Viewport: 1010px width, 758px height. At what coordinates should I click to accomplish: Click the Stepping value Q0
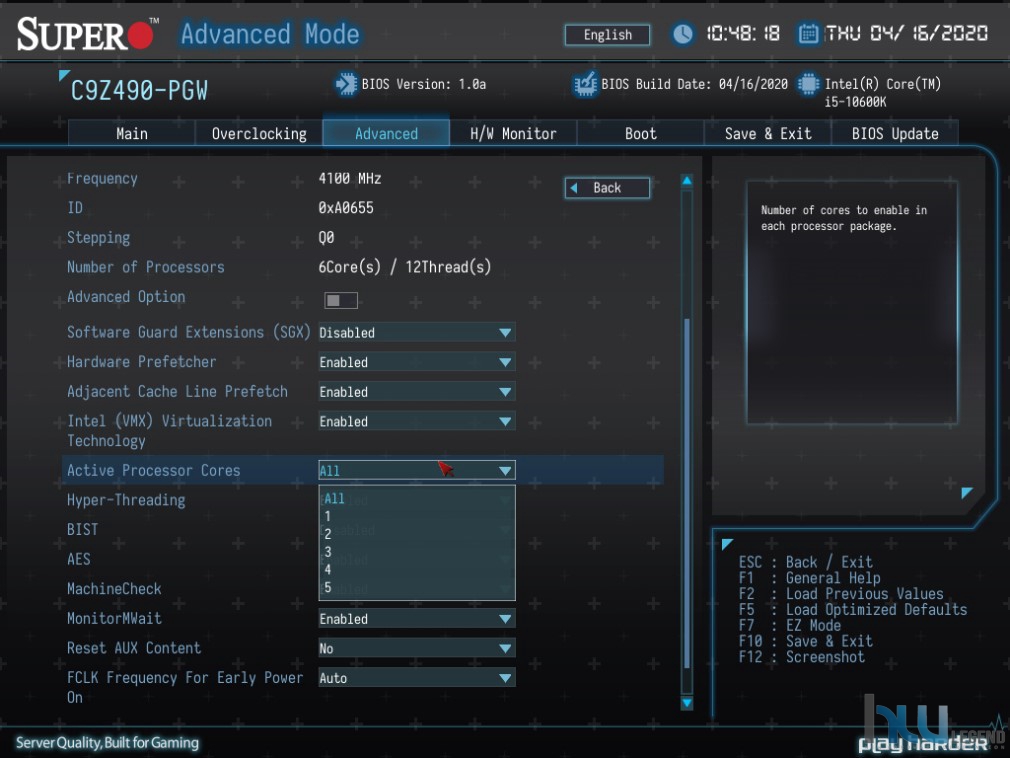[x=326, y=237]
